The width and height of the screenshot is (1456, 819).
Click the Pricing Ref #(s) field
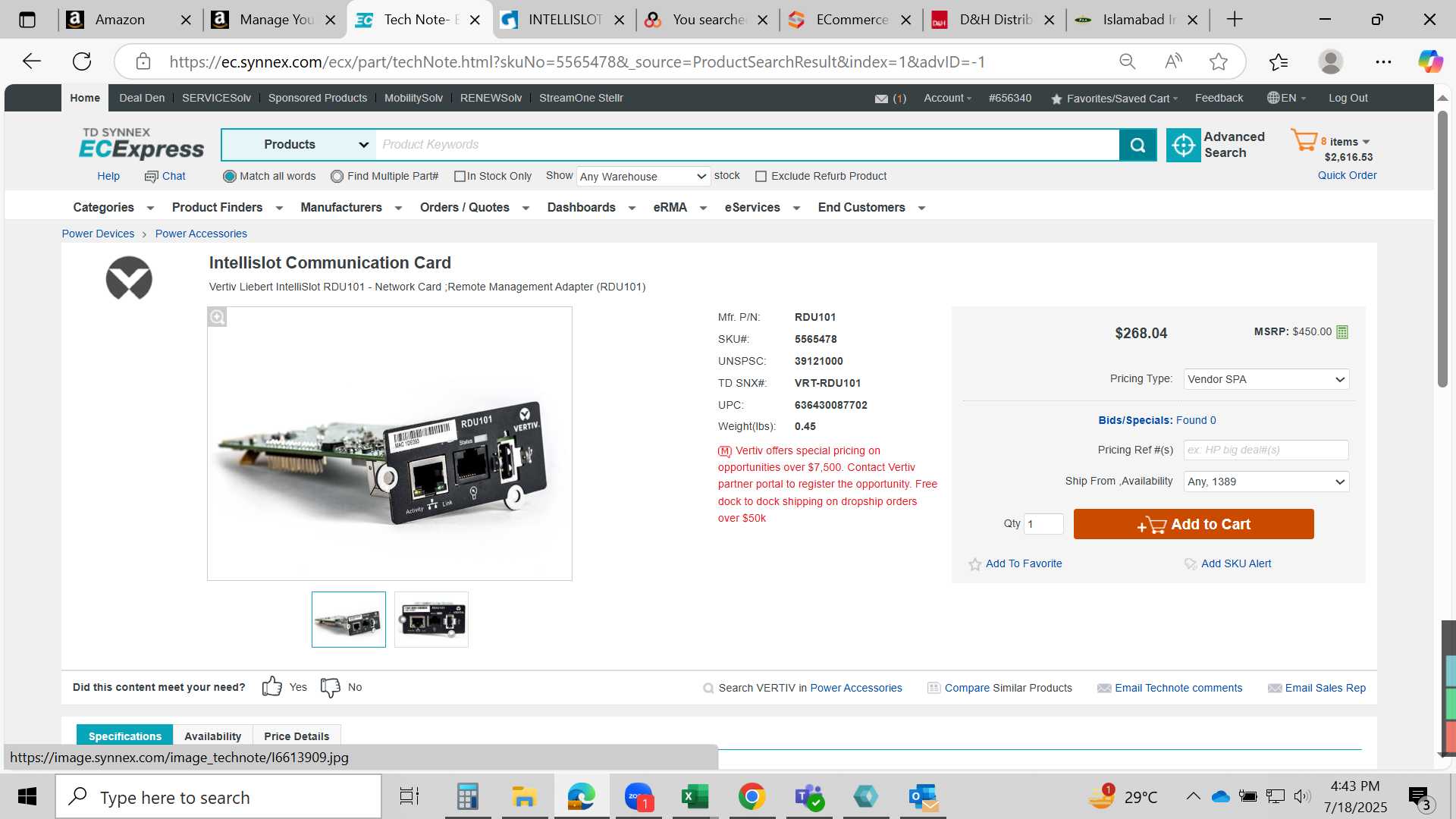1266,450
